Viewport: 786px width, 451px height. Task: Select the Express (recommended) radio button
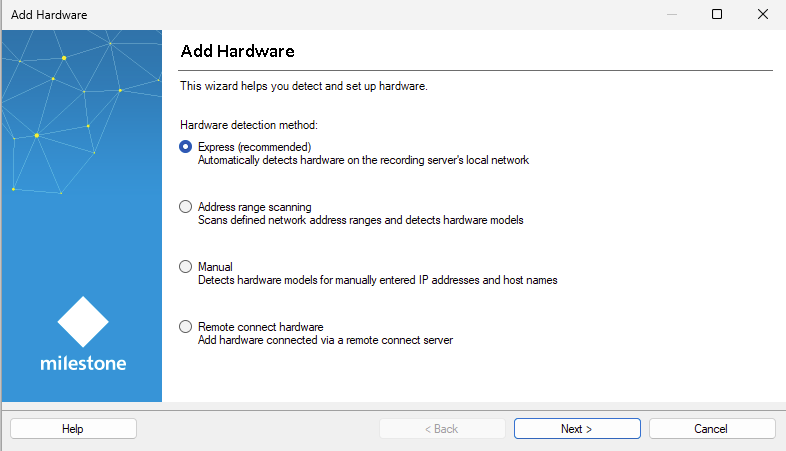185,147
